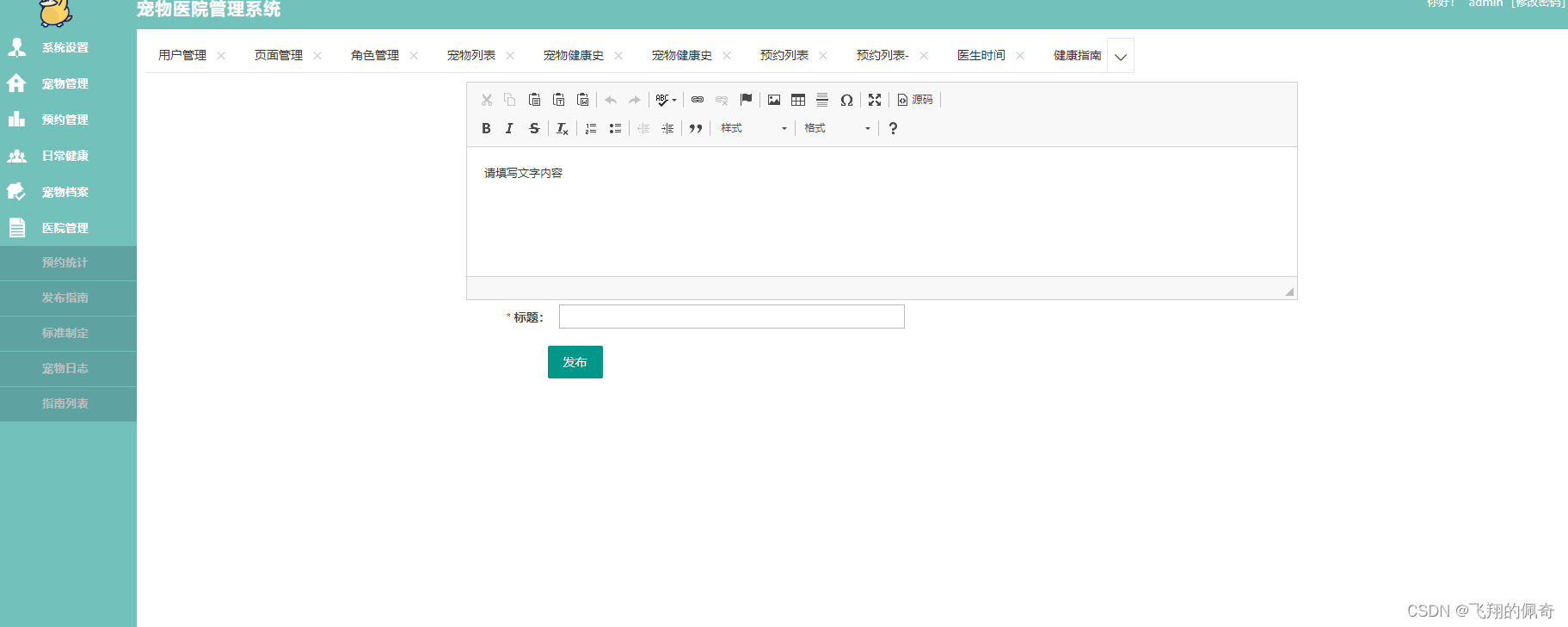Expand the tab overflow chevron
Viewport: 1568px width, 627px height.
(1120, 56)
